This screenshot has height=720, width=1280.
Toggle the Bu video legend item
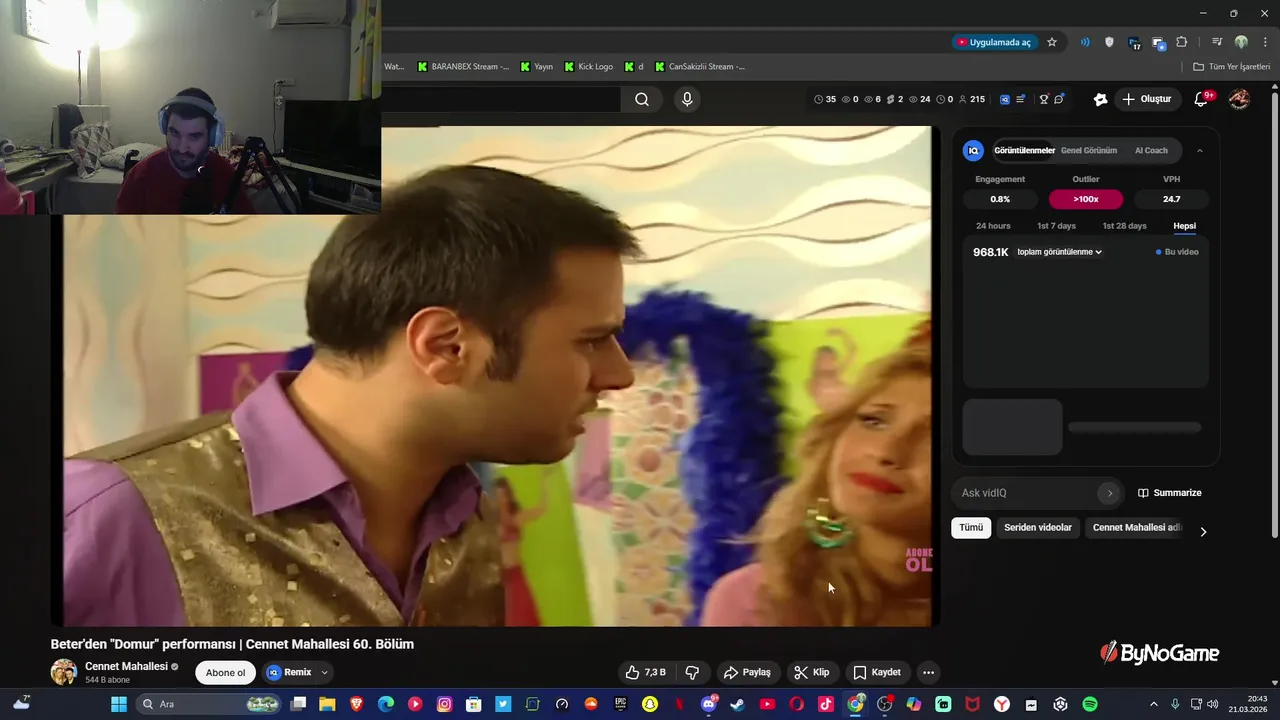1177,252
